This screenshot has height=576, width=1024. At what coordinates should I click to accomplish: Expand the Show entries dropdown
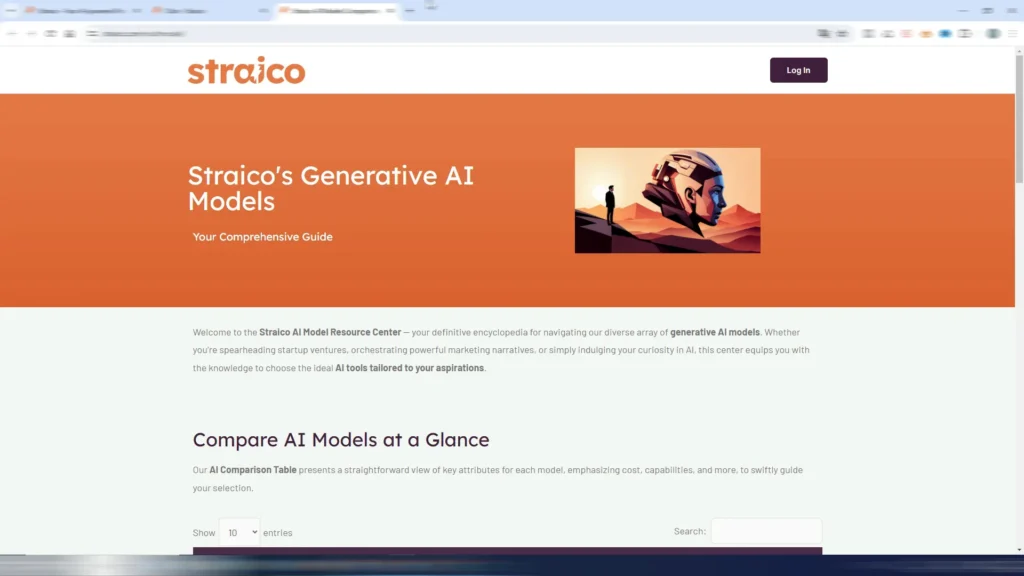click(239, 533)
